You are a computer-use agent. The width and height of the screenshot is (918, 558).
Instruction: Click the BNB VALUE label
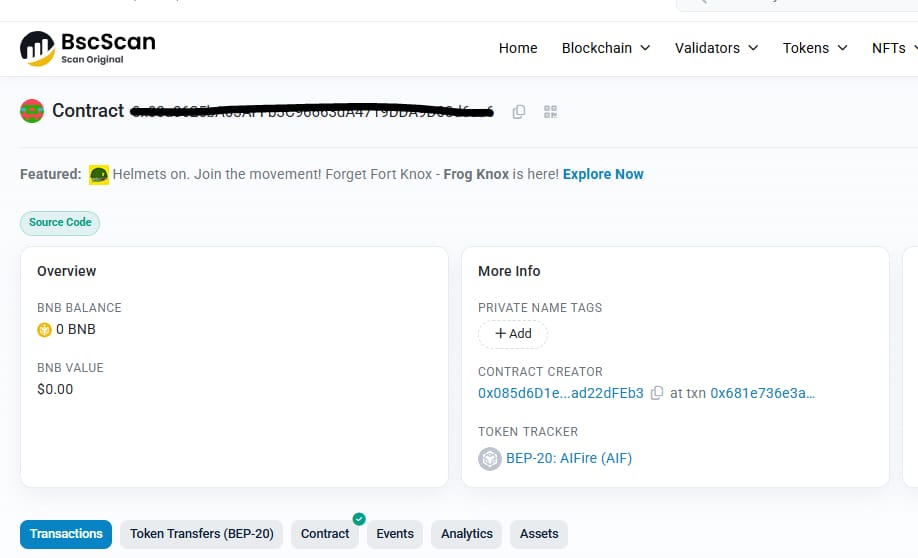(x=70, y=368)
